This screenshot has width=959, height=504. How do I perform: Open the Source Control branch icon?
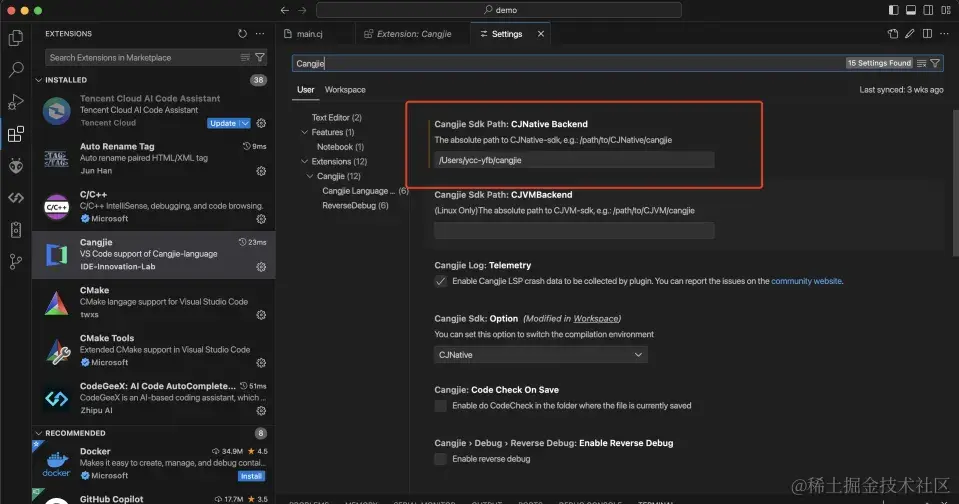pos(16,262)
